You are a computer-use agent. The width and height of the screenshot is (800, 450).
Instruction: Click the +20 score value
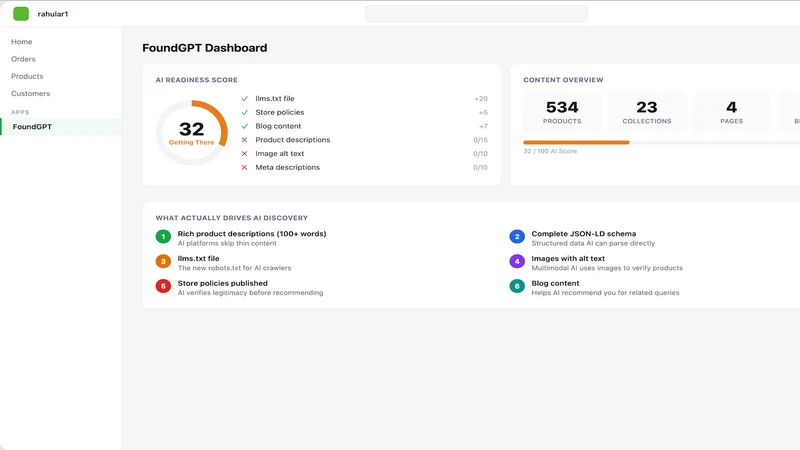481,99
